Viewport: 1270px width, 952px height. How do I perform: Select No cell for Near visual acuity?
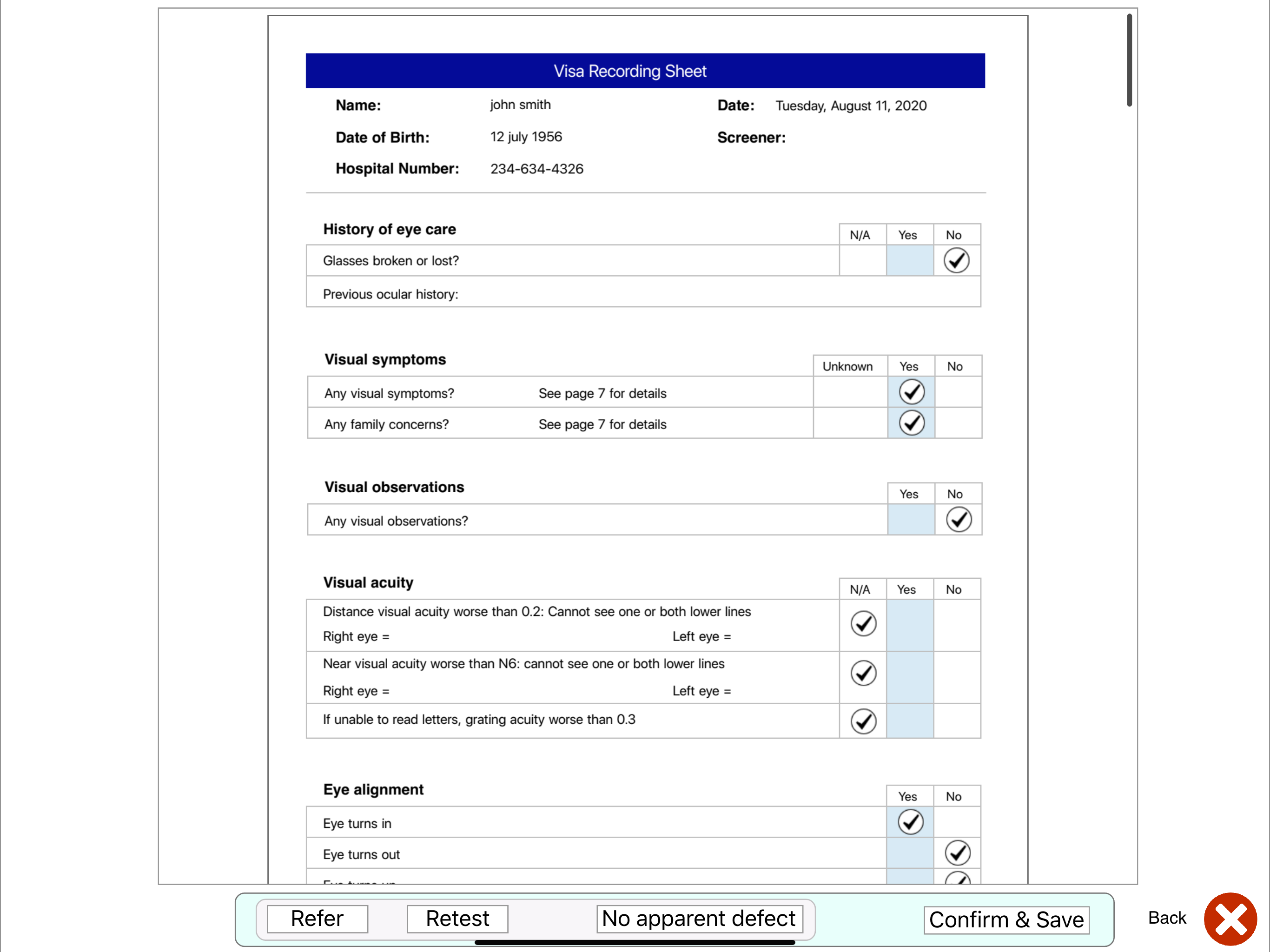[x=957, y=678]
